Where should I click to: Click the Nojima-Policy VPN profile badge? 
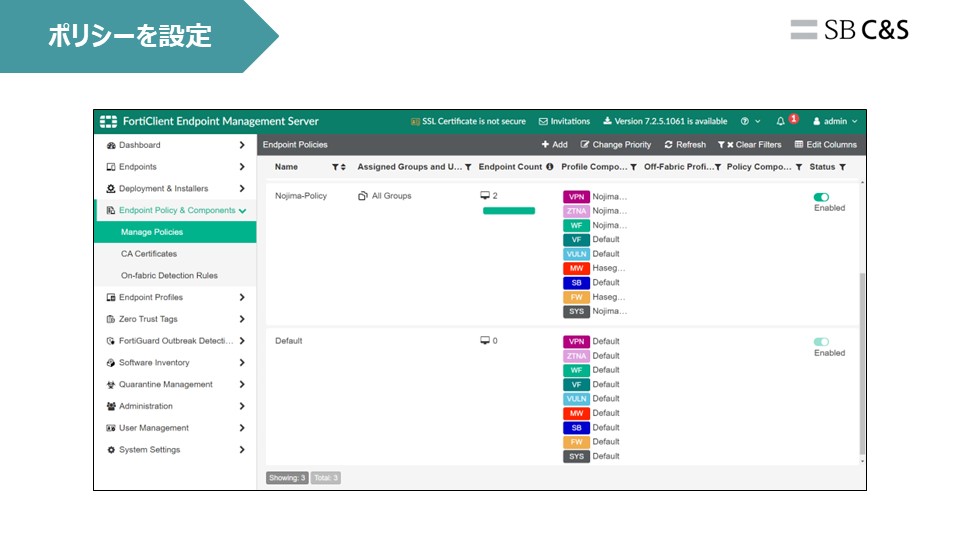[x=576, y=197]
